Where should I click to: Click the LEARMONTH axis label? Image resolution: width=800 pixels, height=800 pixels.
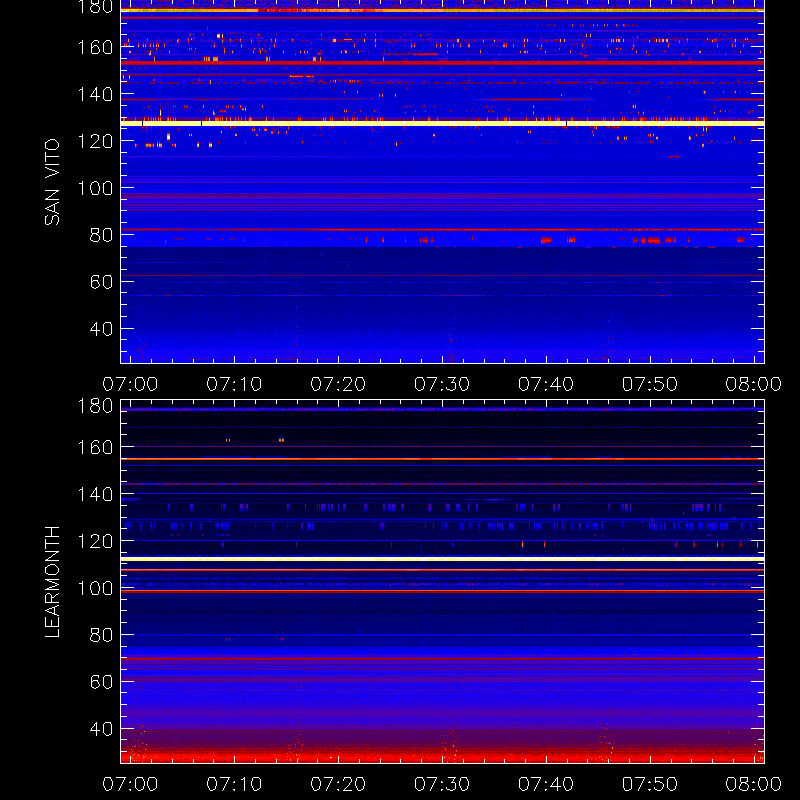point(52,581)
